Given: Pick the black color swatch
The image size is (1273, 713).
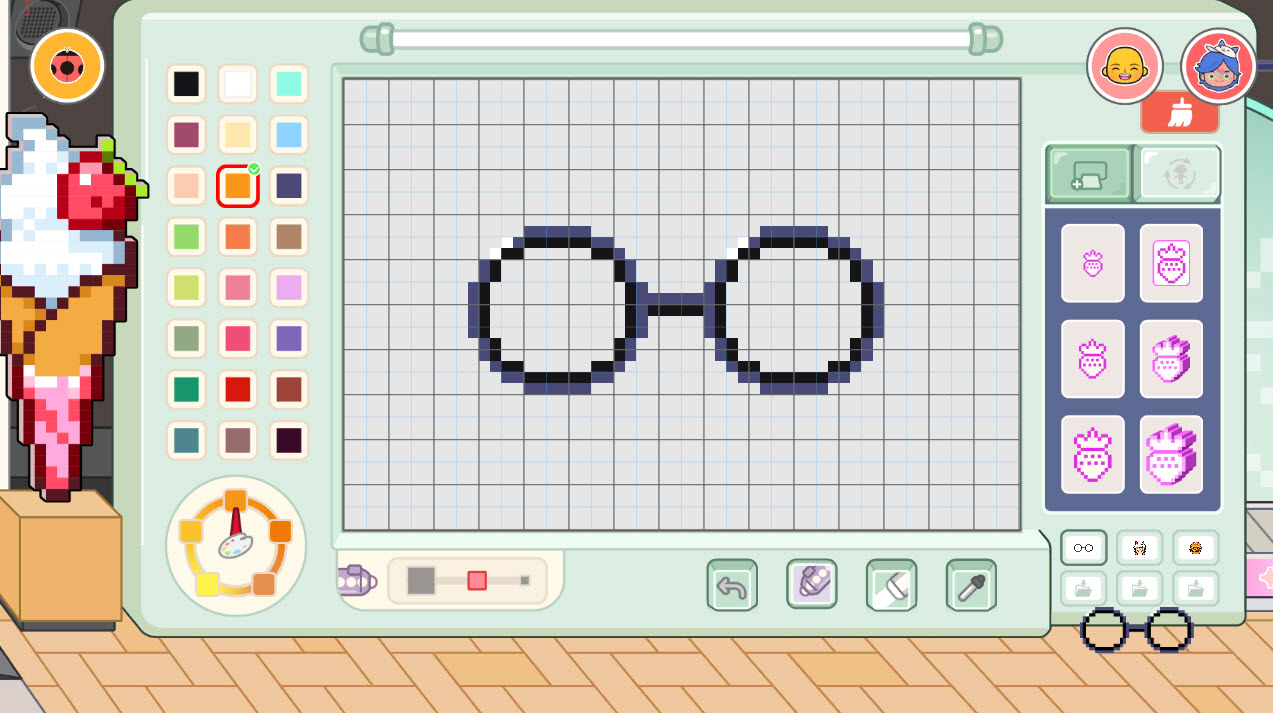Looking at the screenshot, I should click(x=187, y=84).
